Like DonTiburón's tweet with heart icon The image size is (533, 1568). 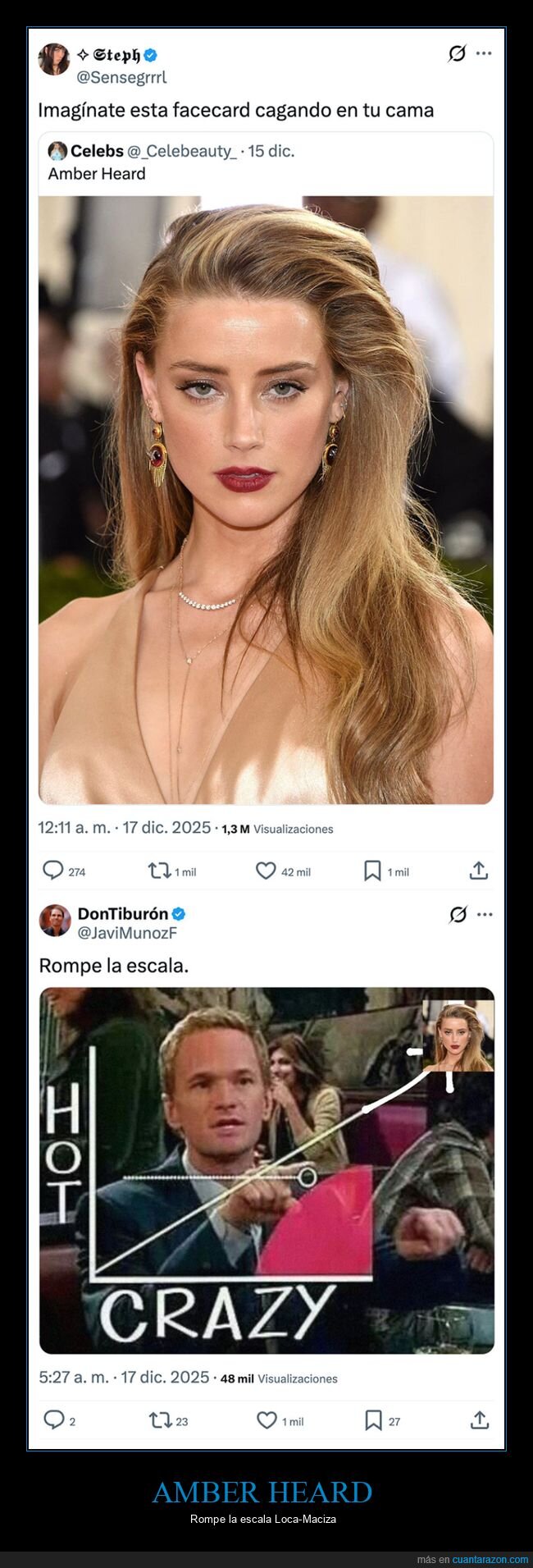point(266,1419)
